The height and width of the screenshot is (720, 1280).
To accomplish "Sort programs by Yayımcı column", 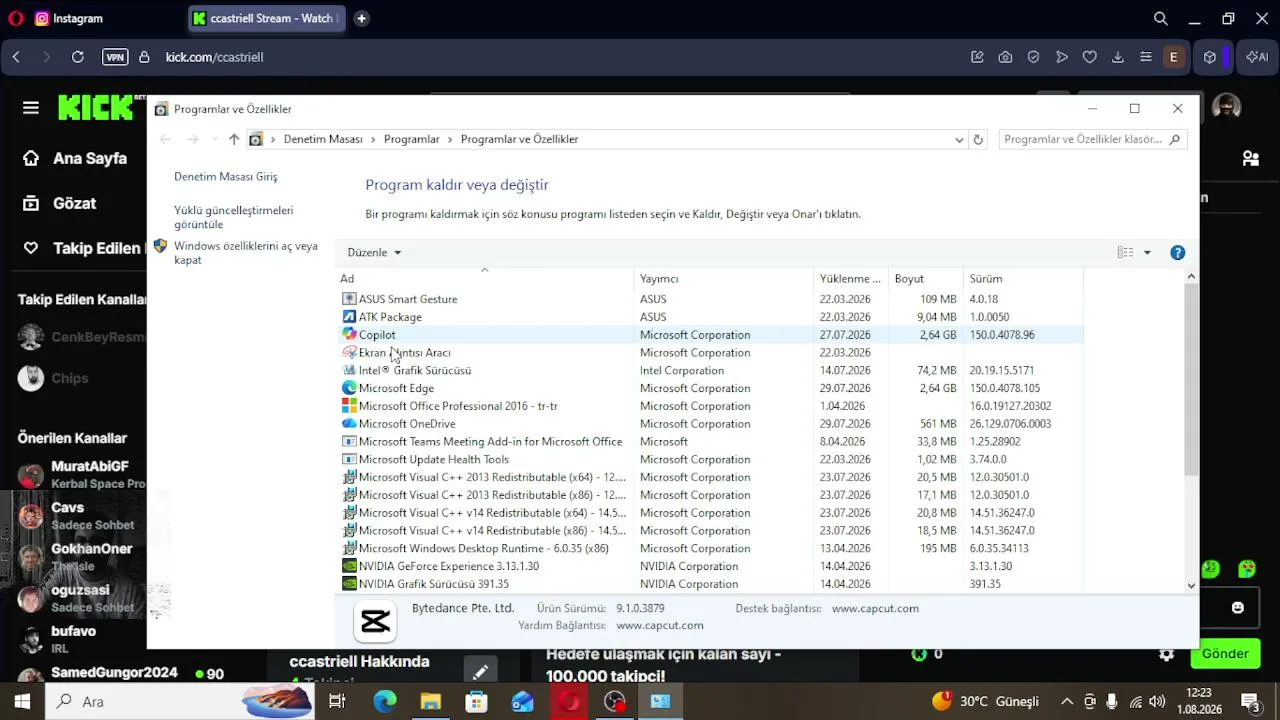I will (724, 279).
